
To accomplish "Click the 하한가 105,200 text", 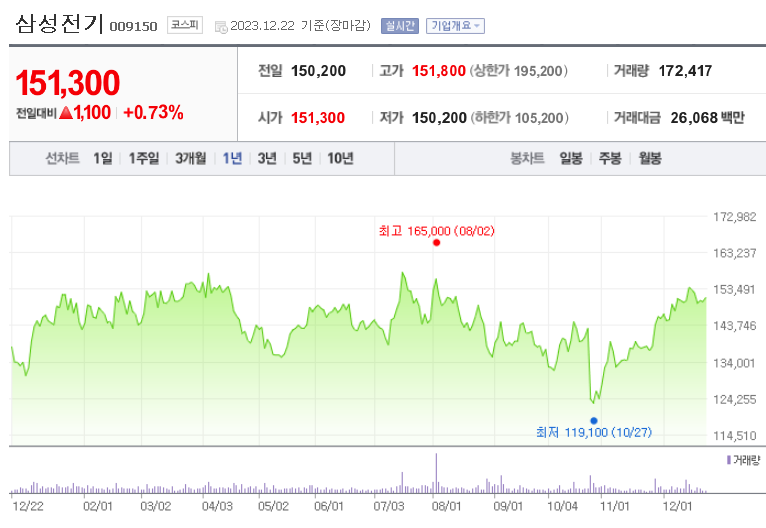I will coord(520,118).
